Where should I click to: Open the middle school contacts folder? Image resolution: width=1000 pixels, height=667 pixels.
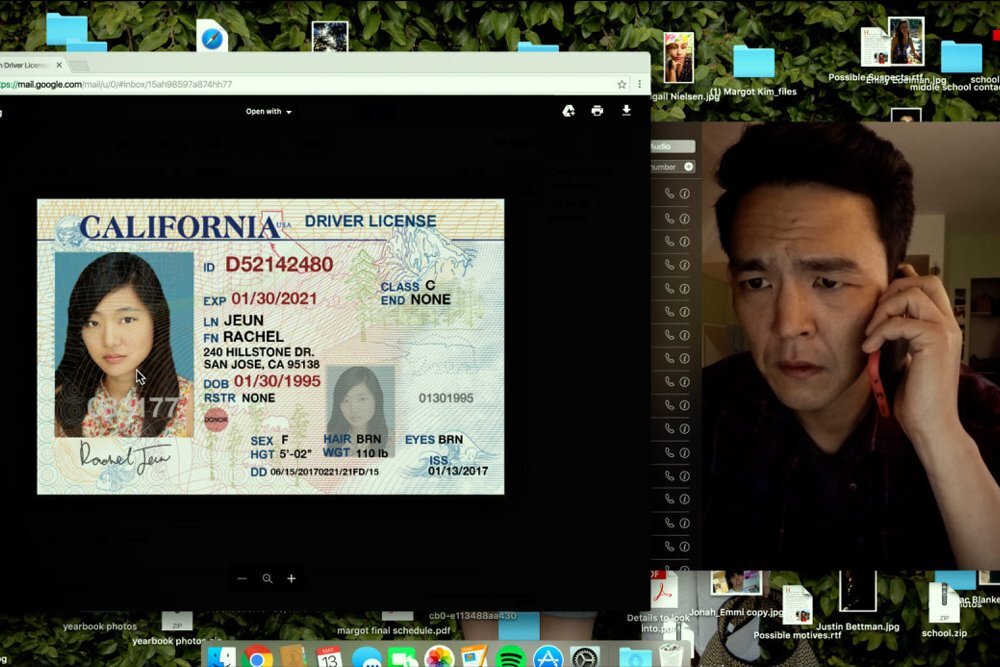(x=961, y=57)
